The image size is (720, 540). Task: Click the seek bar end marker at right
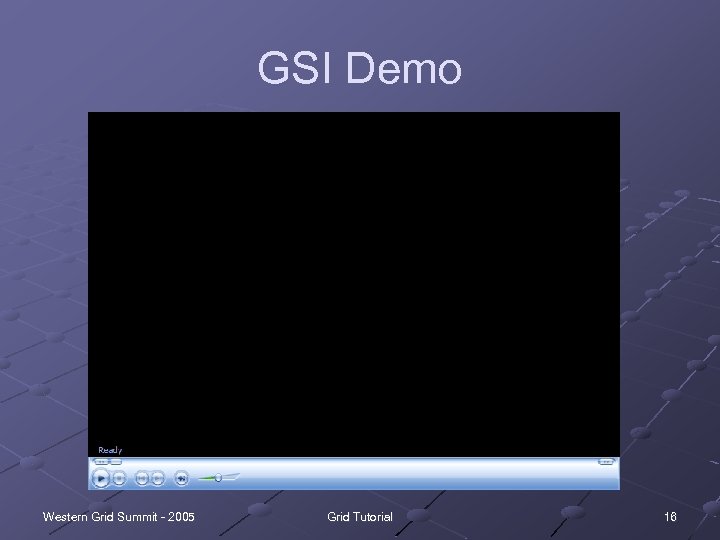coord(606,461)
